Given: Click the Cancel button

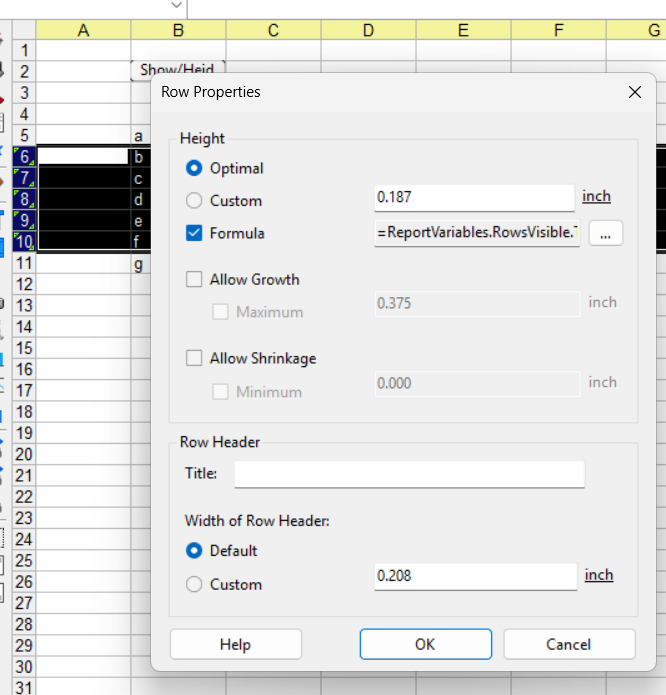Looking at the screenshot, I should click(x=569, y=644).
